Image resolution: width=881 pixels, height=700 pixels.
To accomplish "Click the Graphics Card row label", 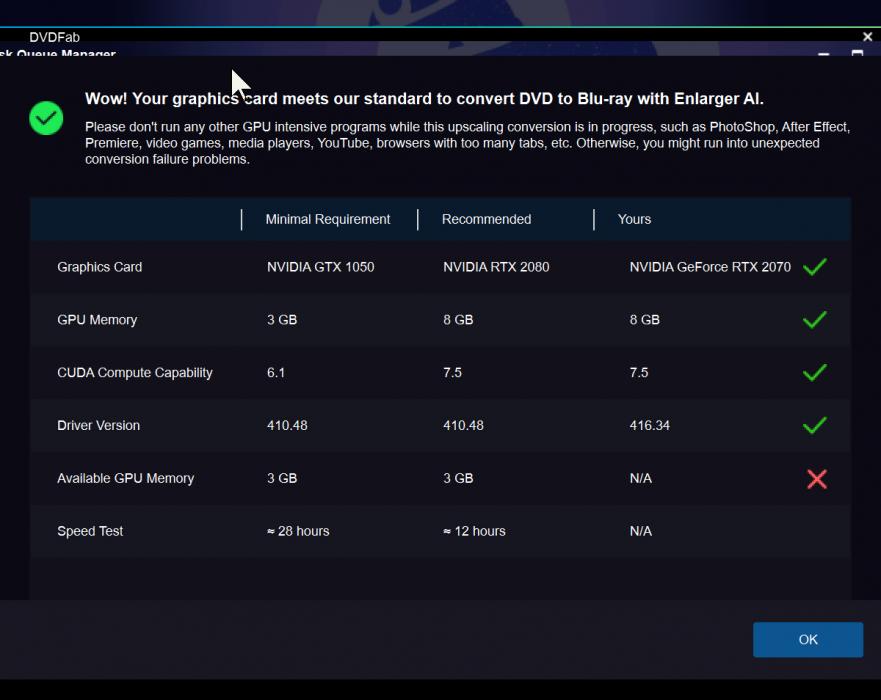I will pos(99,267).
